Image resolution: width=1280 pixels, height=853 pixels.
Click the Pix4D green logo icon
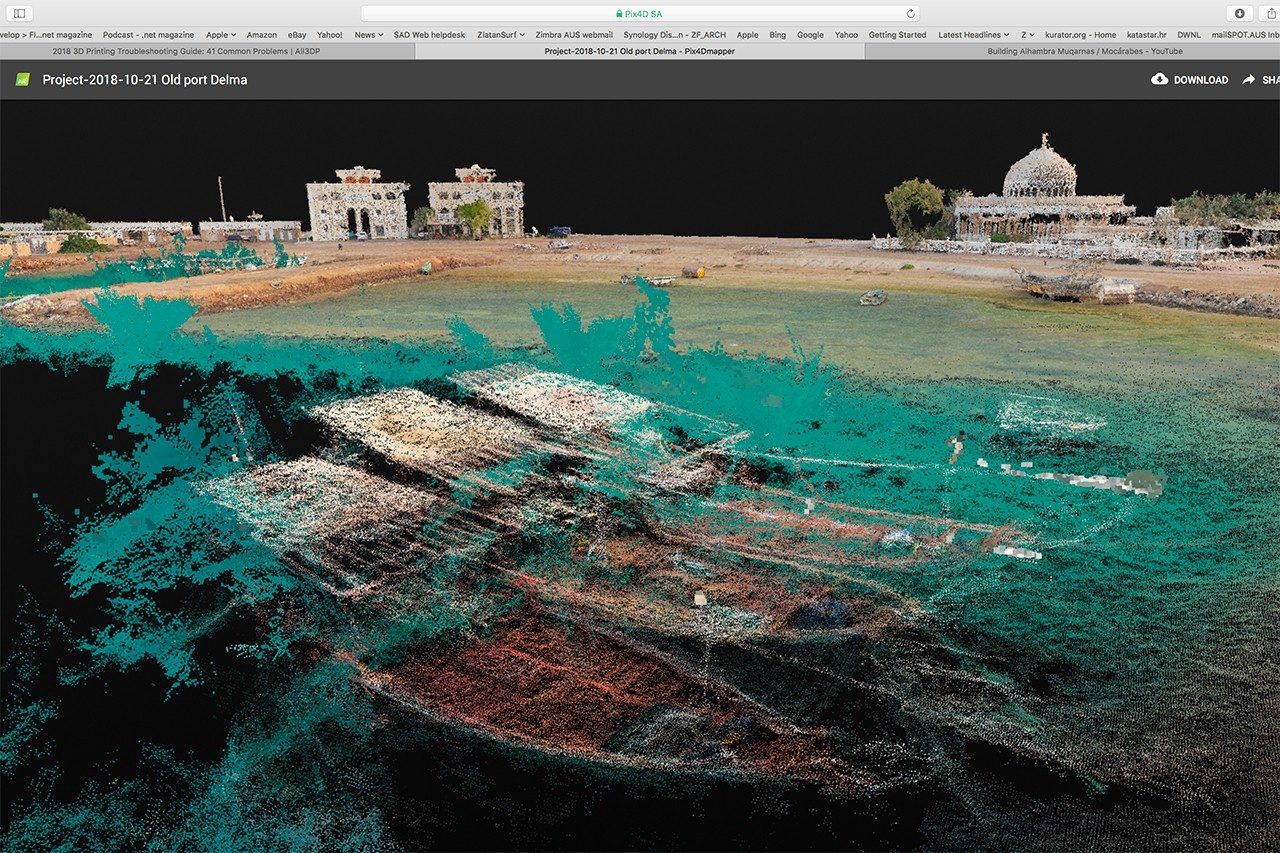point(22,80)
